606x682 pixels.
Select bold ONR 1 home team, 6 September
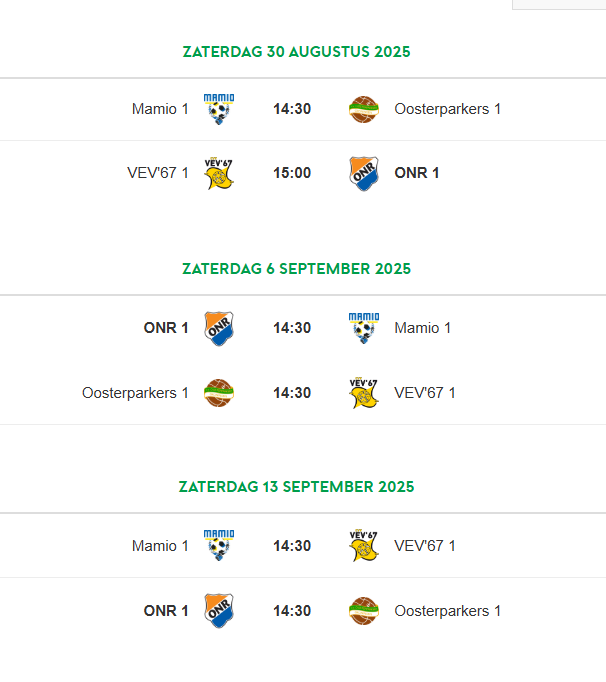coord(166,328)
